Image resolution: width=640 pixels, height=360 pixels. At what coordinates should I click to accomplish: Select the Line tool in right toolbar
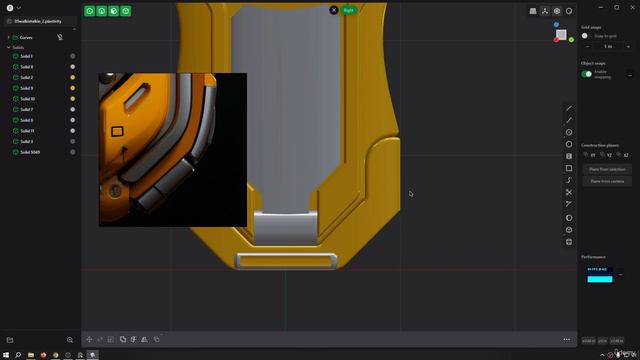tap(569, 108)
